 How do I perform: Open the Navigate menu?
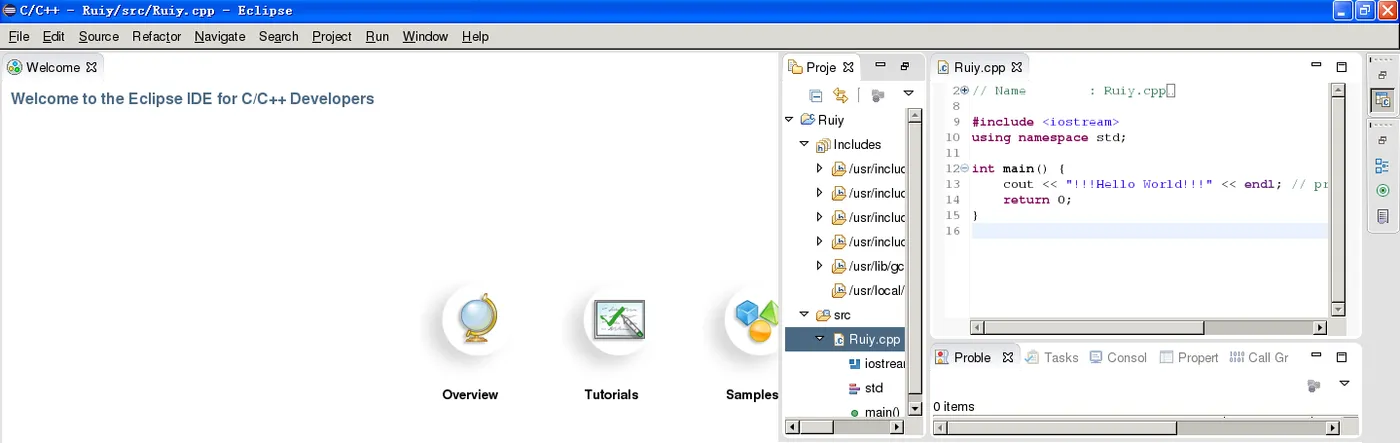coord(220,36)
